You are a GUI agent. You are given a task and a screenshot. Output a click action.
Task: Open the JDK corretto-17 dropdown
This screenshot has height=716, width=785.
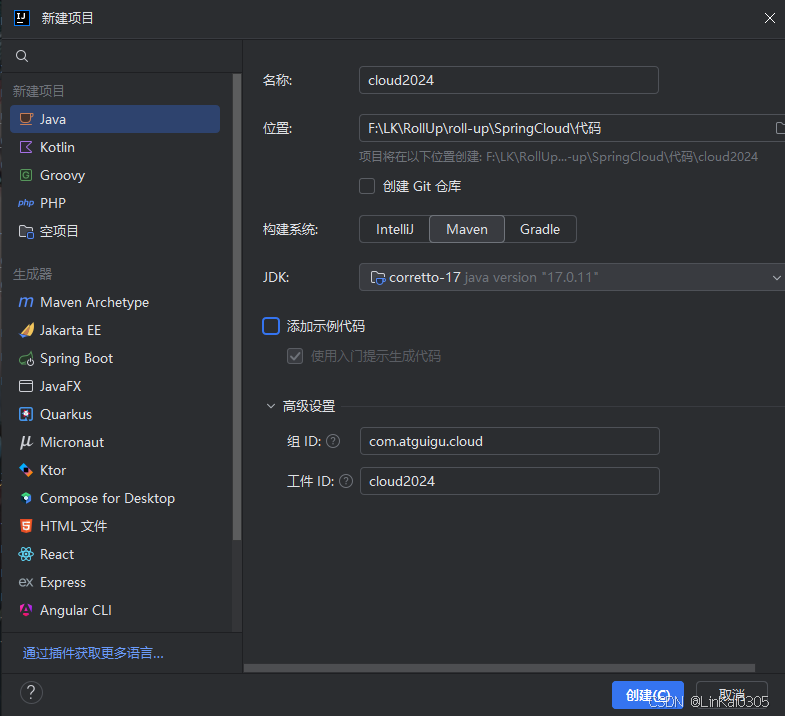click(572, 277)
